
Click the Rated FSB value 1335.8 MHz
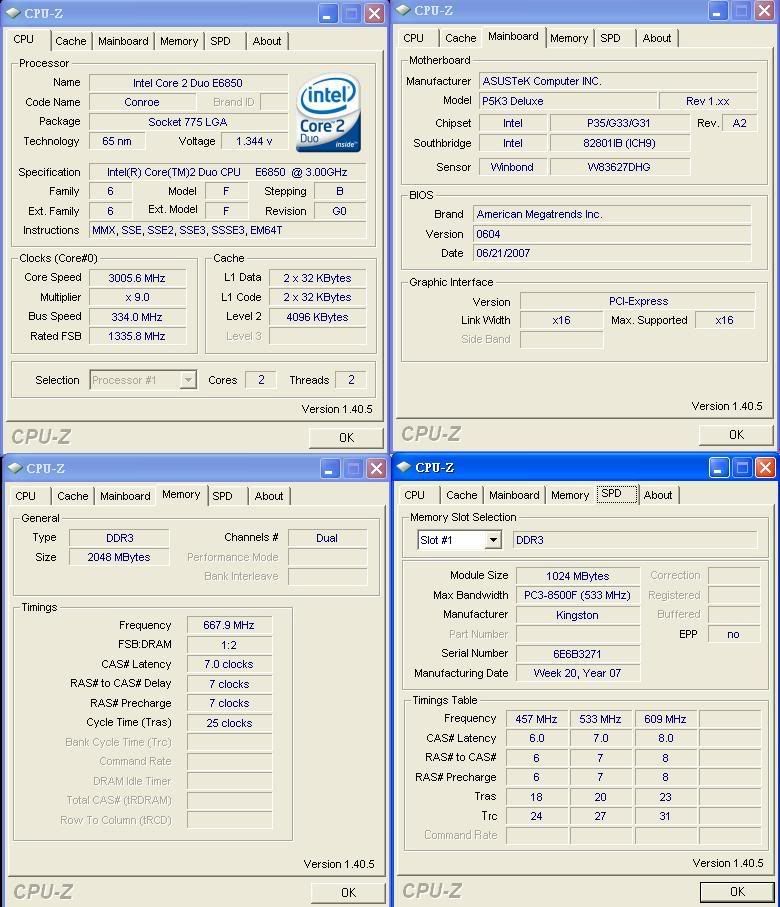point(137,336)
